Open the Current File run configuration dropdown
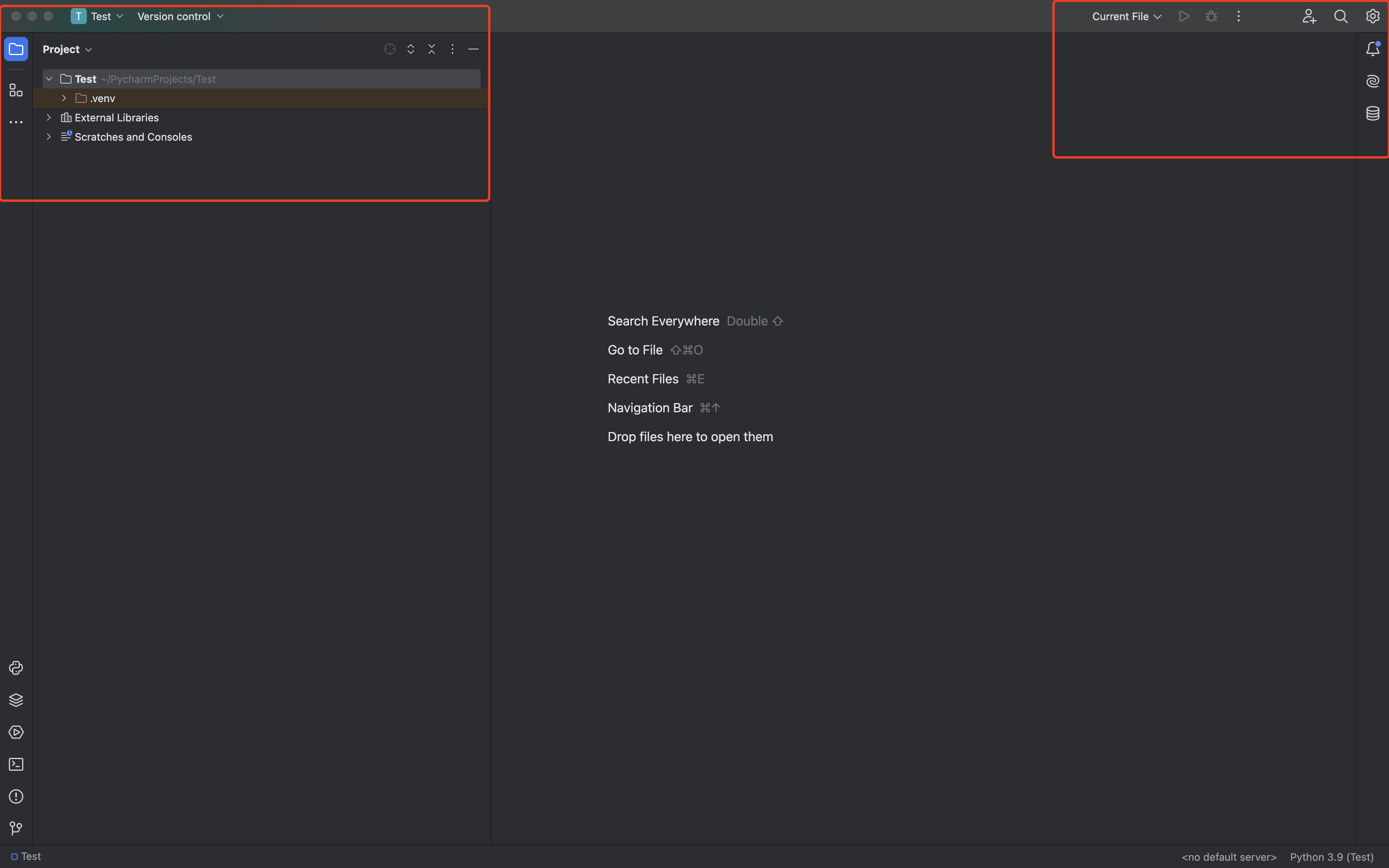Viewport: 1389px width, 868px height. [x=1126, y=16]
